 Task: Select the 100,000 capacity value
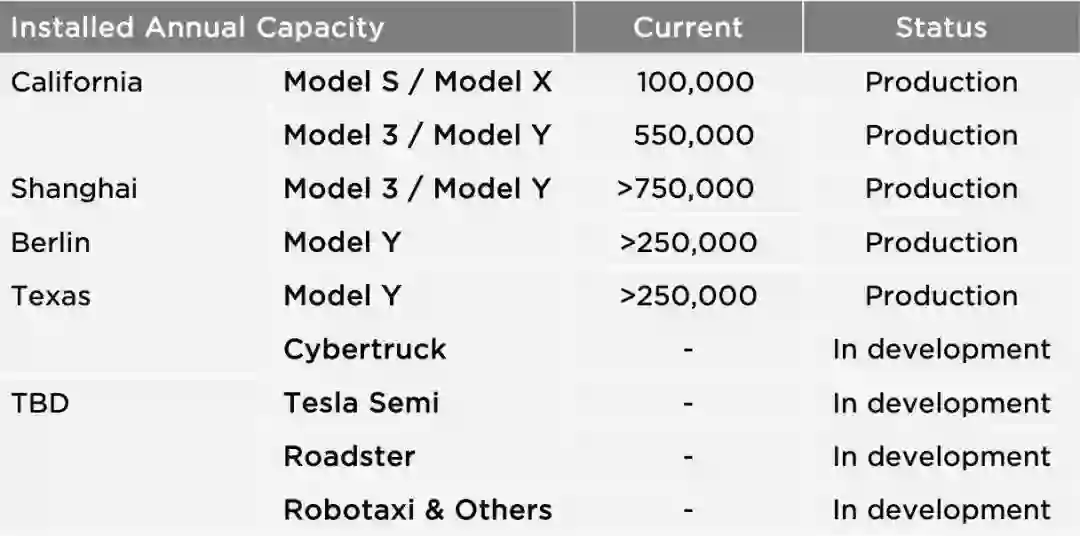point(695,82)
